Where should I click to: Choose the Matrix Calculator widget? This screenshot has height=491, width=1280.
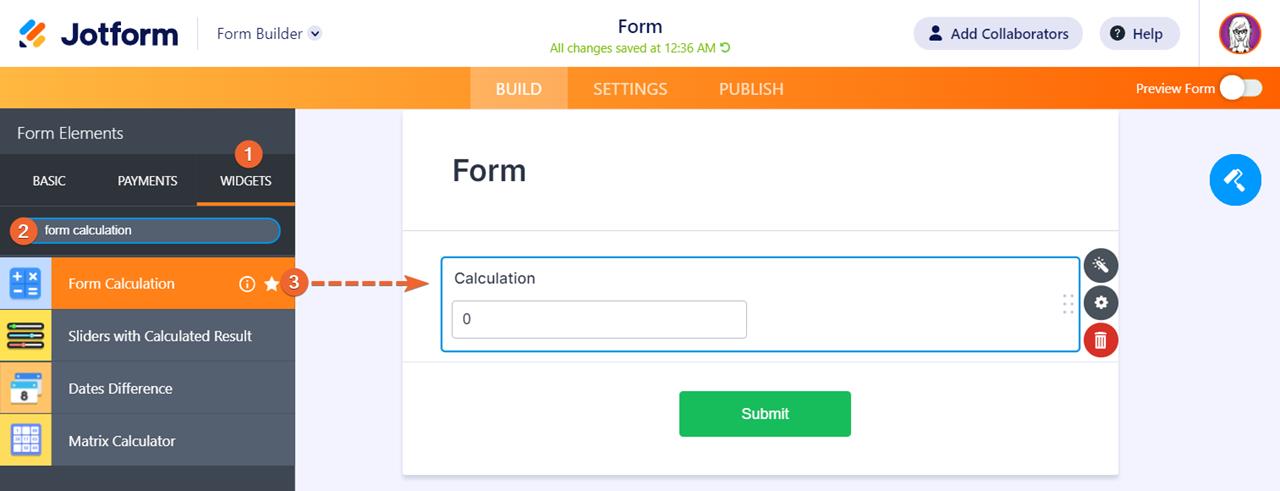pos(122,441)
